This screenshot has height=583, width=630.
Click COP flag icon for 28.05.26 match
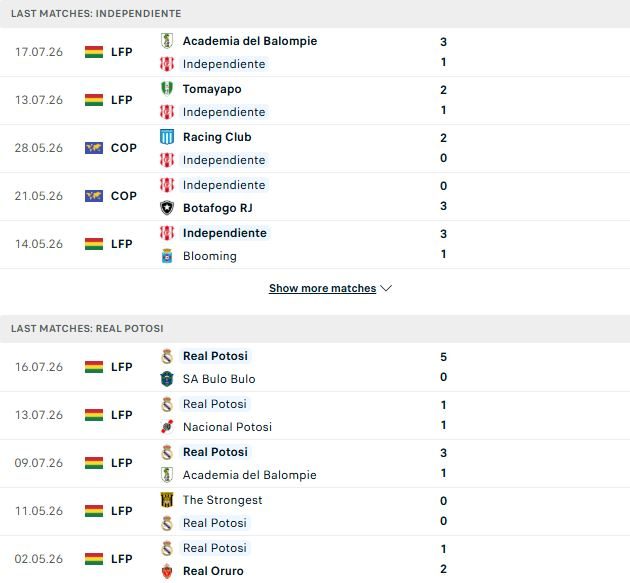(94, 148)
